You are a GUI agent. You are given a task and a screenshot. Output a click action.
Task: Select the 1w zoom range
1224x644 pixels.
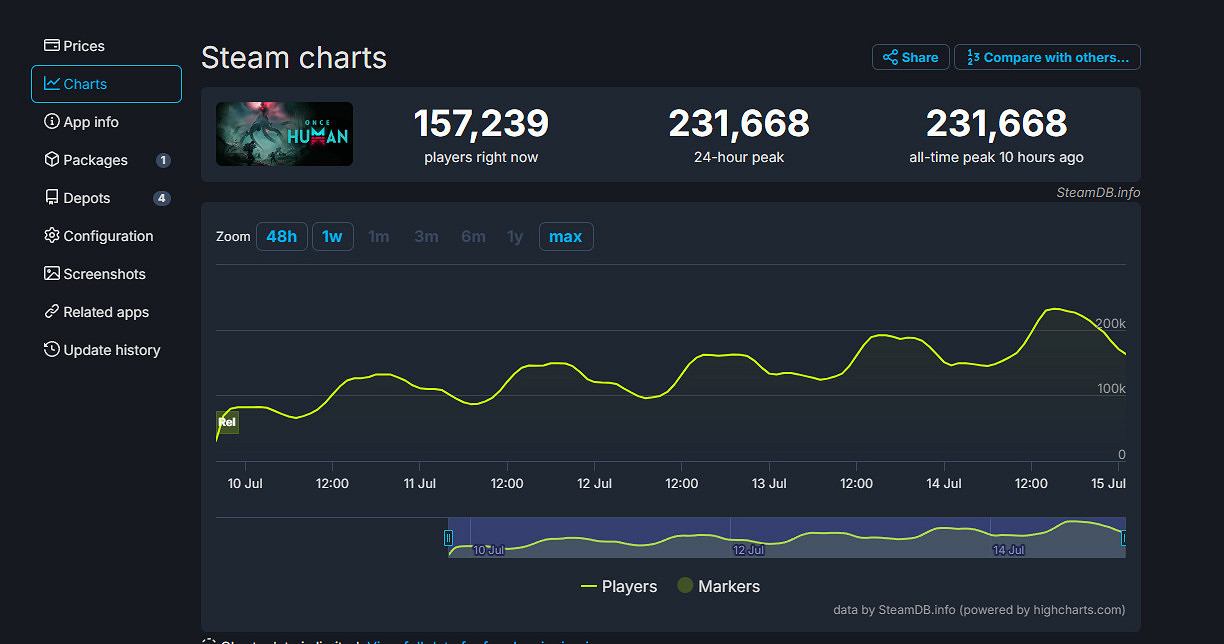(332, 236)
